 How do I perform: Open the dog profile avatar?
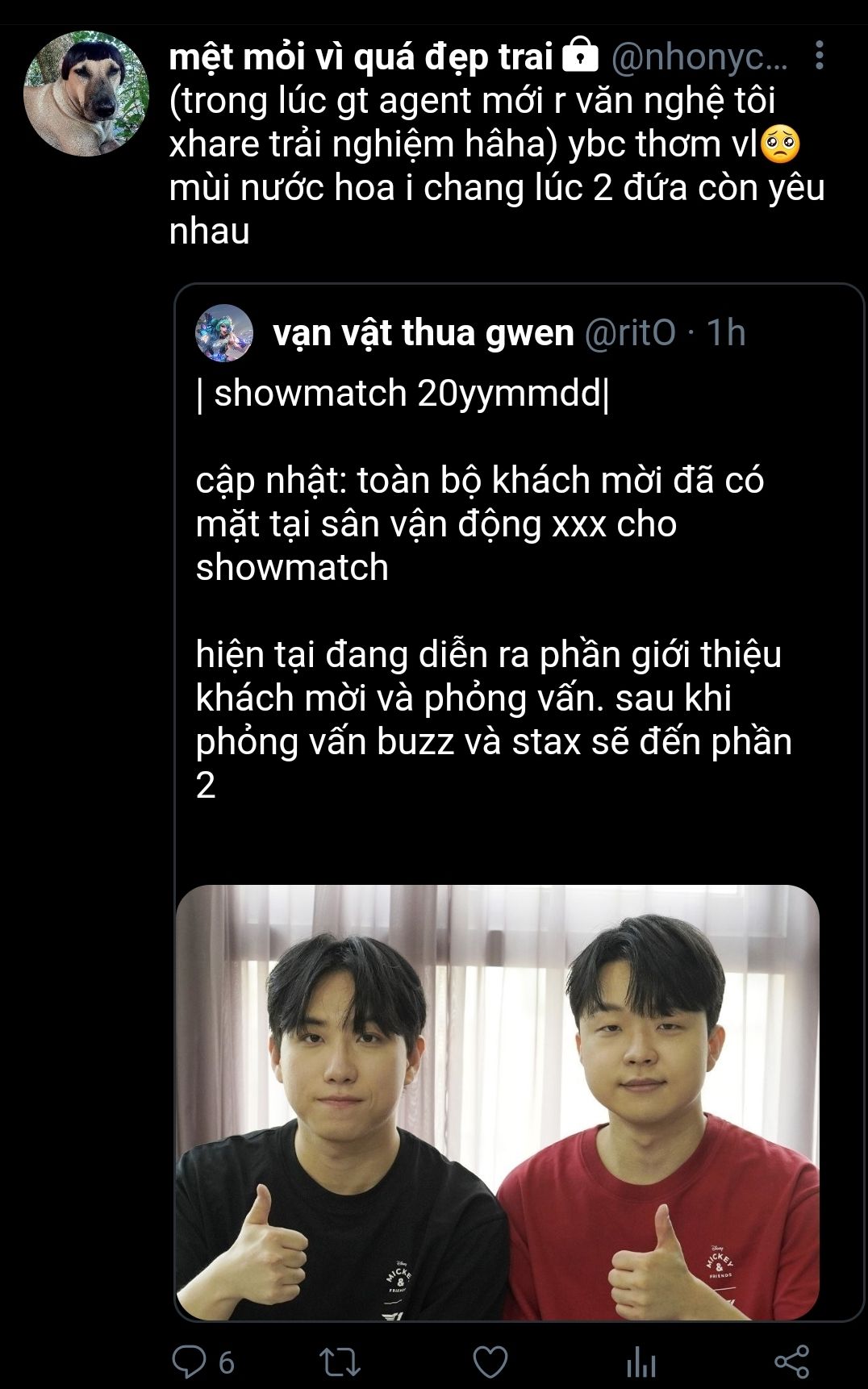coord(86,94)
